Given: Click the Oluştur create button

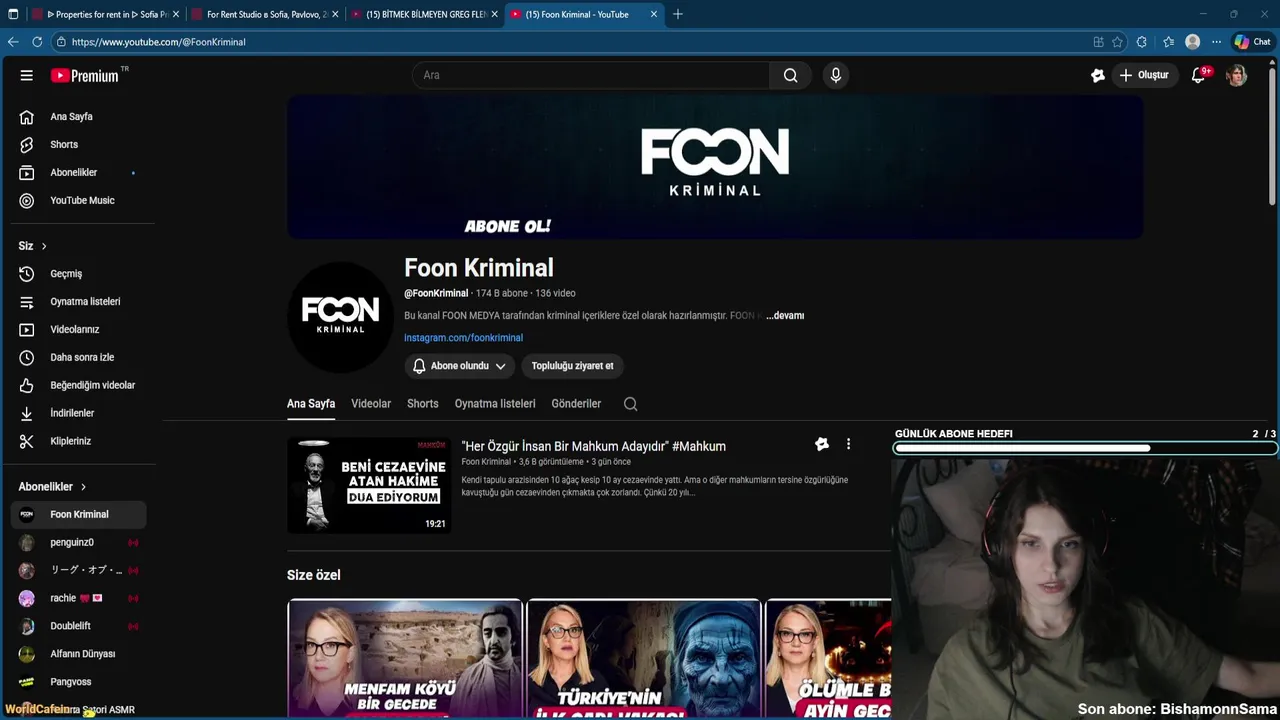Looking at the screenshot, I should tap(1144, 75).
